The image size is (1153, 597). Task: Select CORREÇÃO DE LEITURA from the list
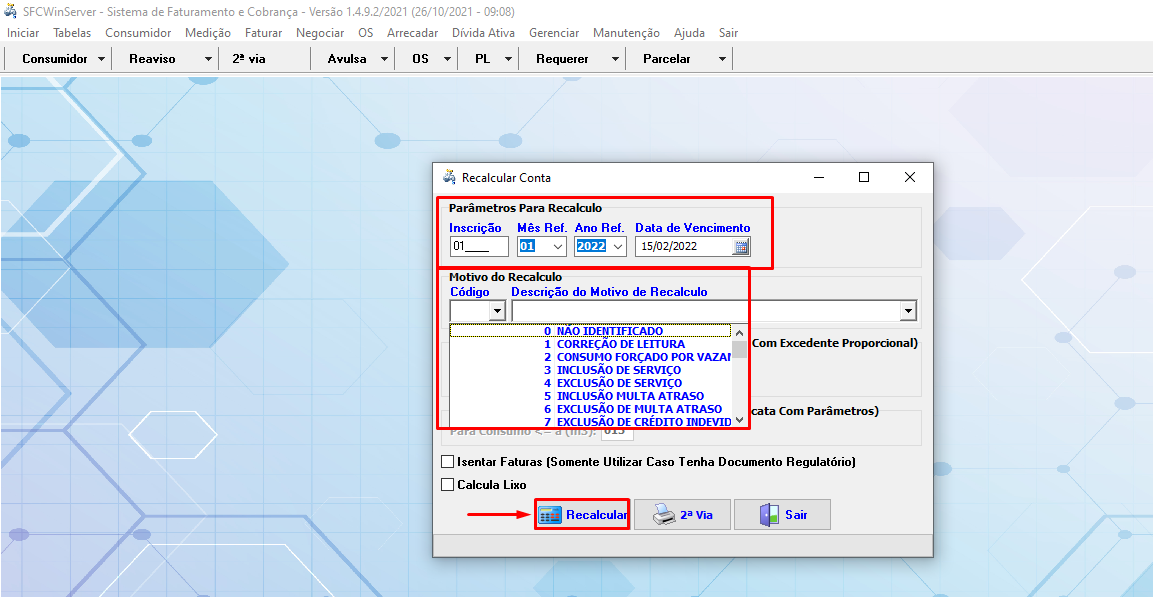[x=620, y=344]
